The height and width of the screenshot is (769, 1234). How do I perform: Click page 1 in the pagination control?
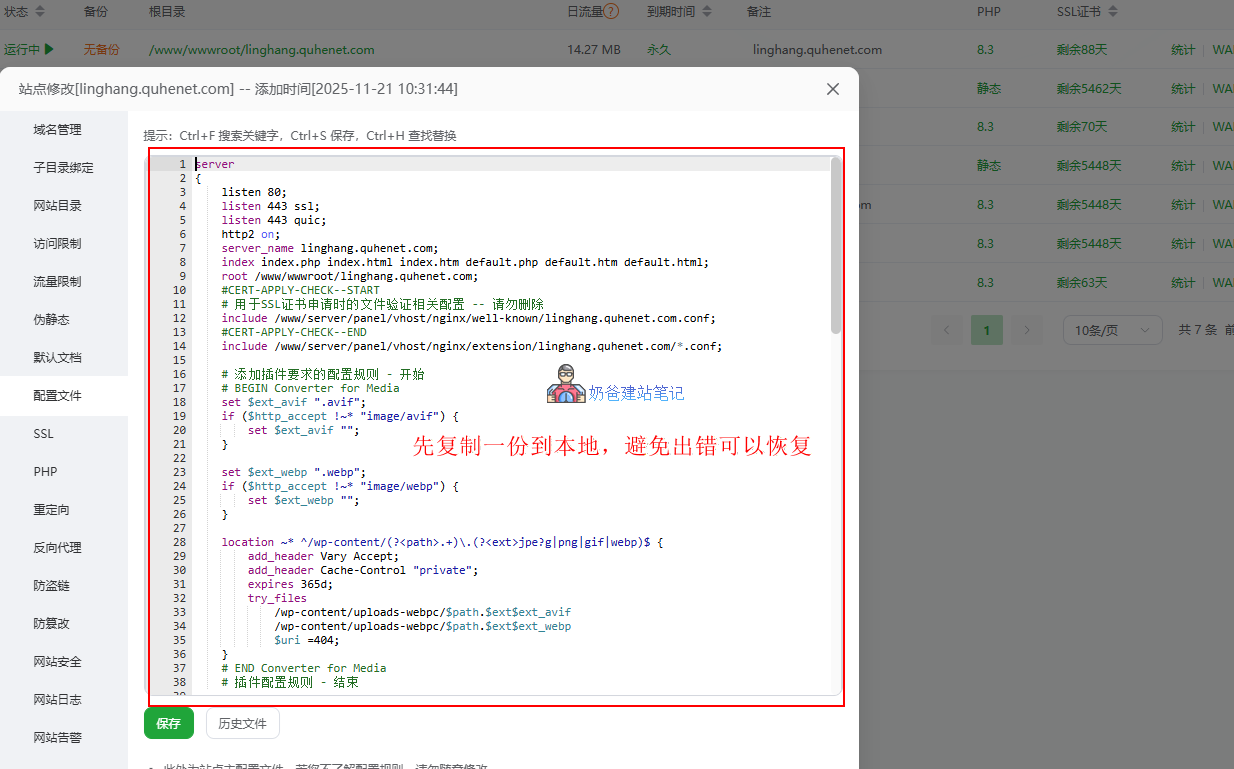click(x=986, y=329)
